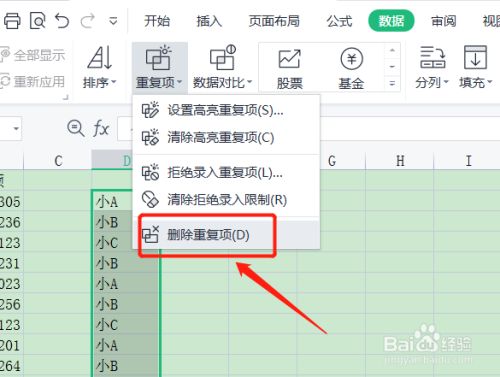Image resolution: width=500 pixels, height=377 pixels.
Task: Switch to 页面布局 tab
Action: 274,21
